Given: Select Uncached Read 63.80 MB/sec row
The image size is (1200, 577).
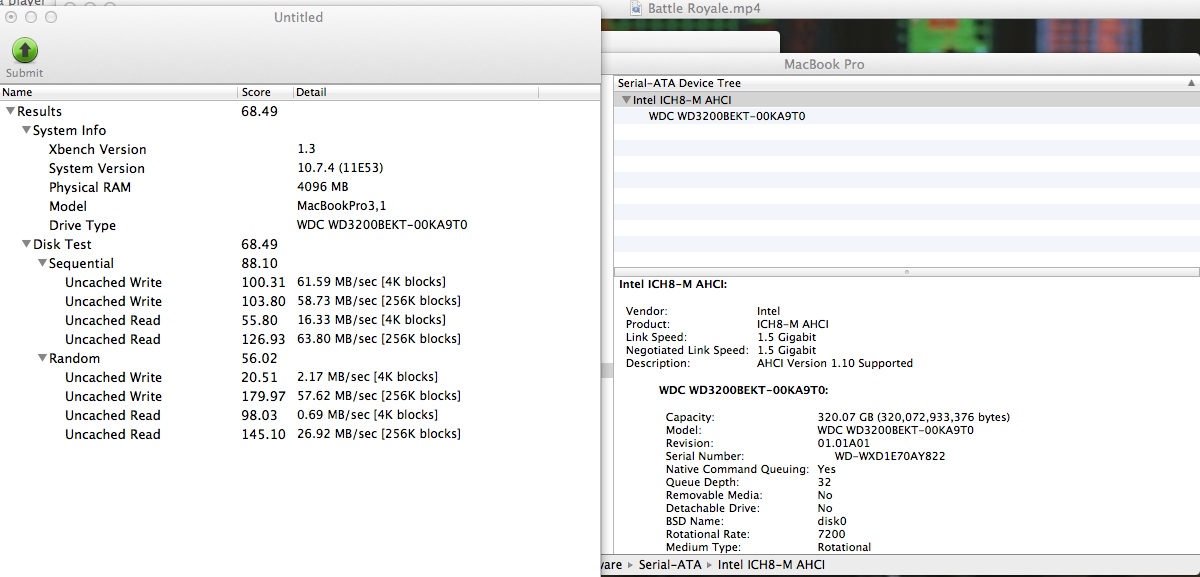Looking at the screenshot, I should click(300, 339).
